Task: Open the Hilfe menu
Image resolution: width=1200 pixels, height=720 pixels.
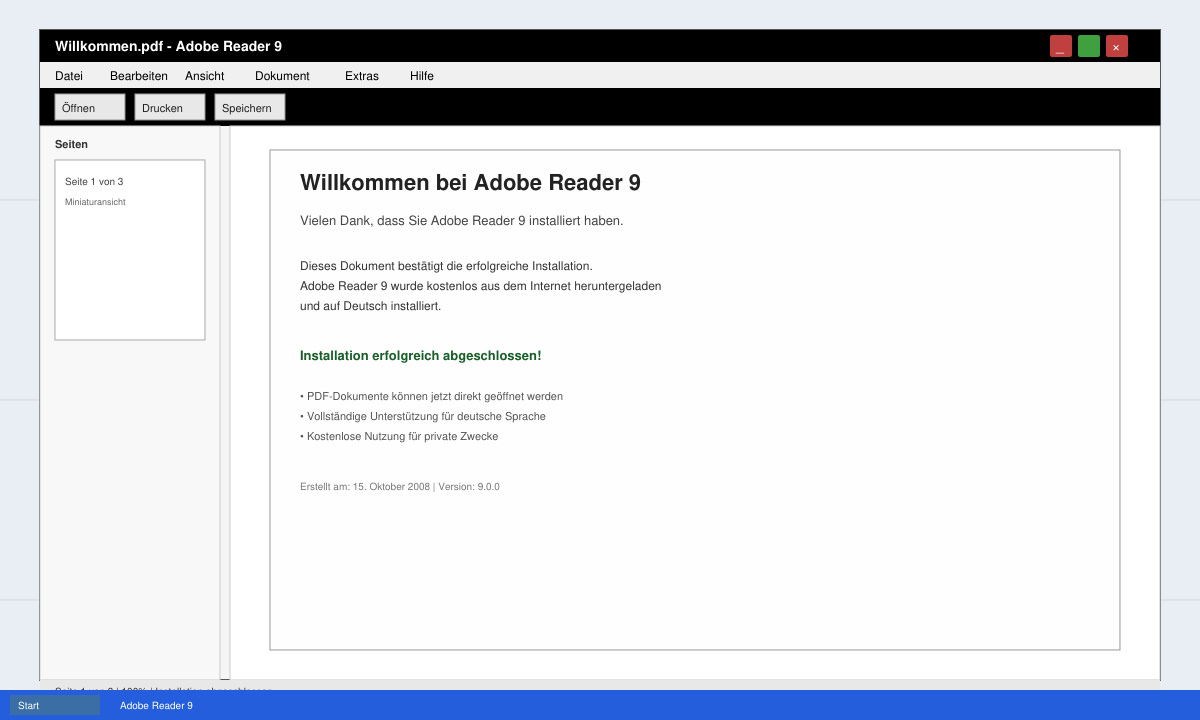Action: [422, 76]
